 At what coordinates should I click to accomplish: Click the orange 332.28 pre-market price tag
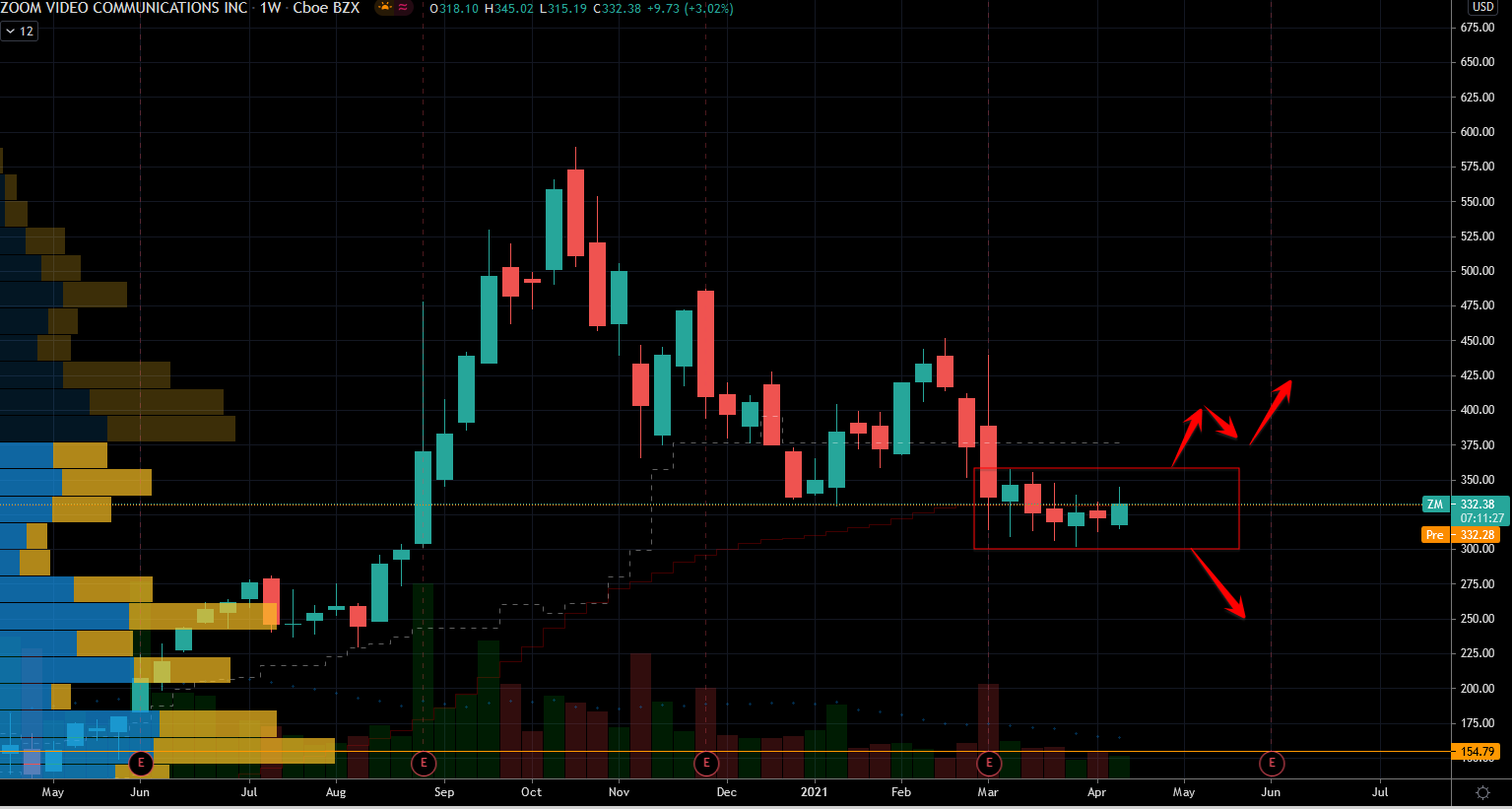tap(1477, 535)
